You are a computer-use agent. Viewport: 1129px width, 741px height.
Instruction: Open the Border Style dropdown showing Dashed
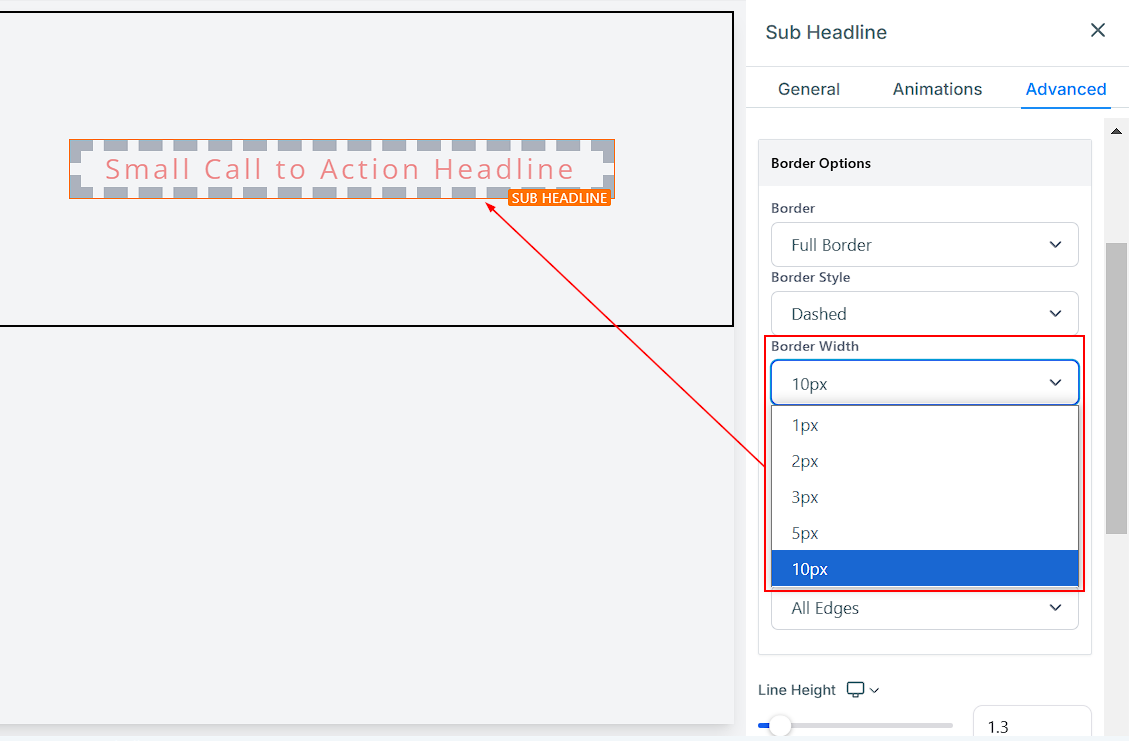pyautogui.click(x=925, y=314)
